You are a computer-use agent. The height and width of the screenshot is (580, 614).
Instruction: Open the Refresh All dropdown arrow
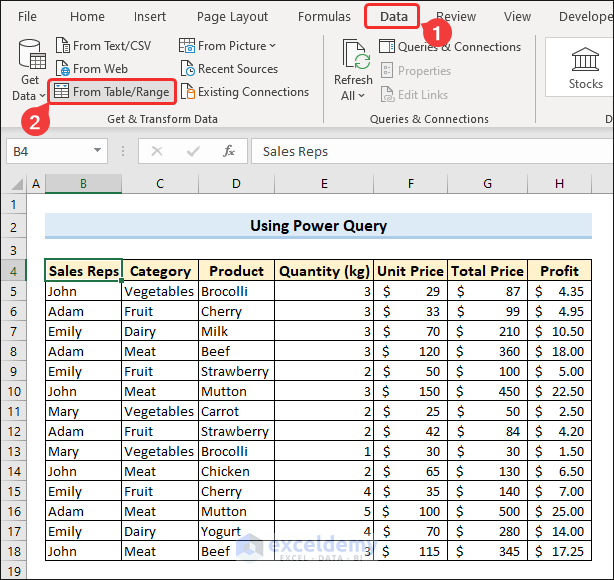(360, 96)
